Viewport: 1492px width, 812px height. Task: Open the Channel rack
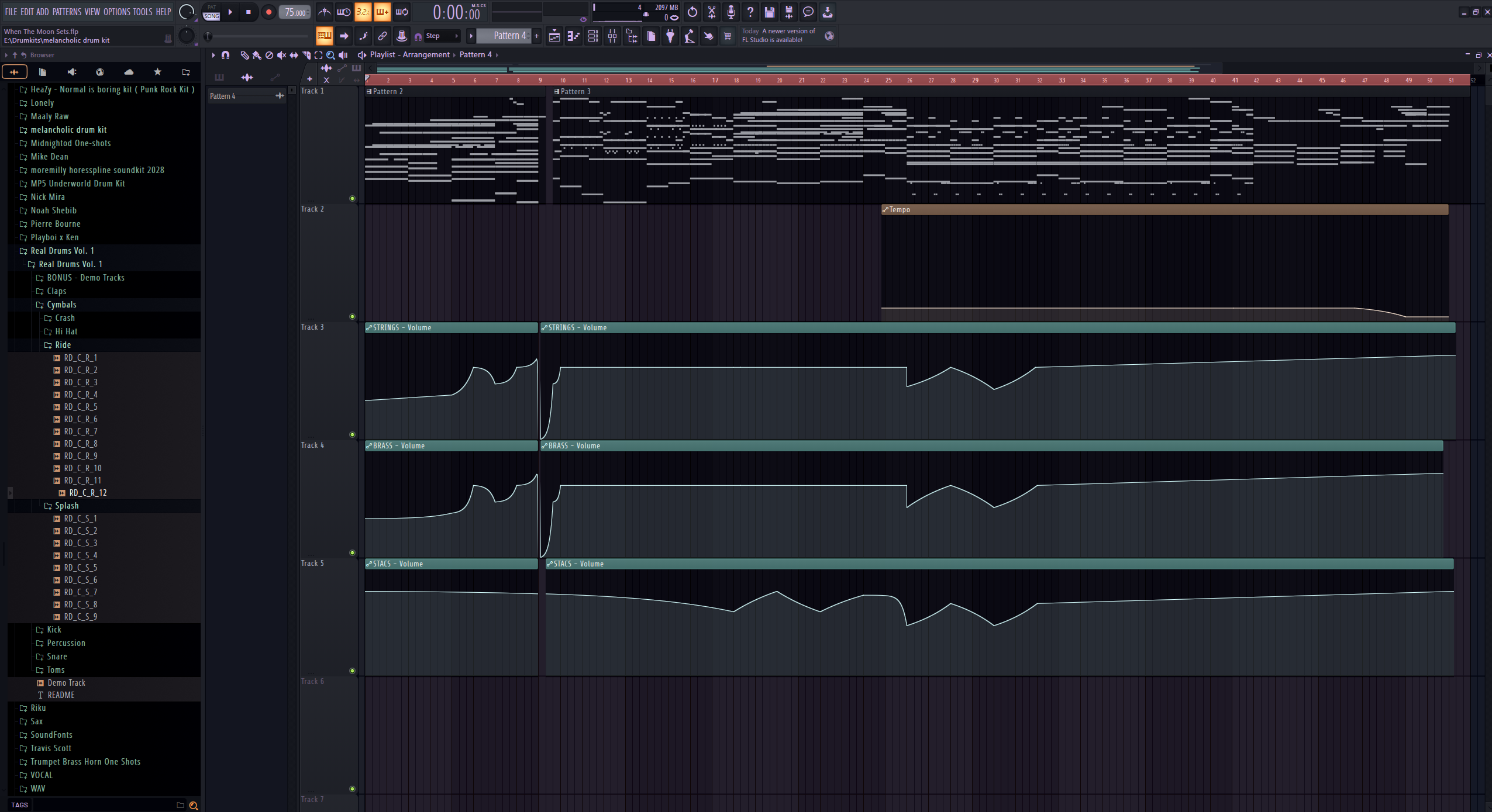(593, 36)
